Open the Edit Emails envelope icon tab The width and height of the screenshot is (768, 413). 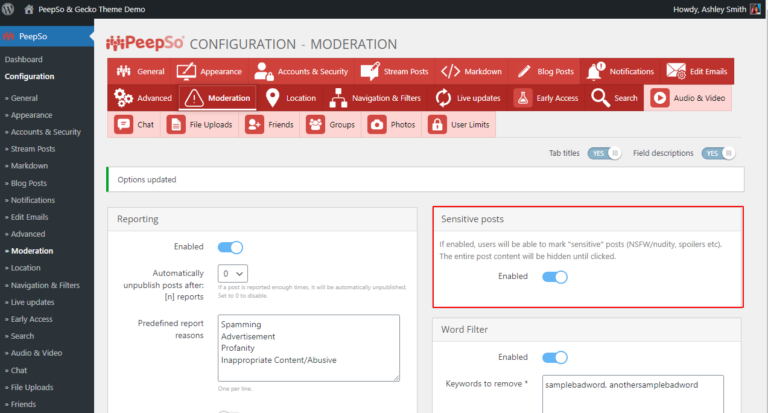tap(677, 71)
